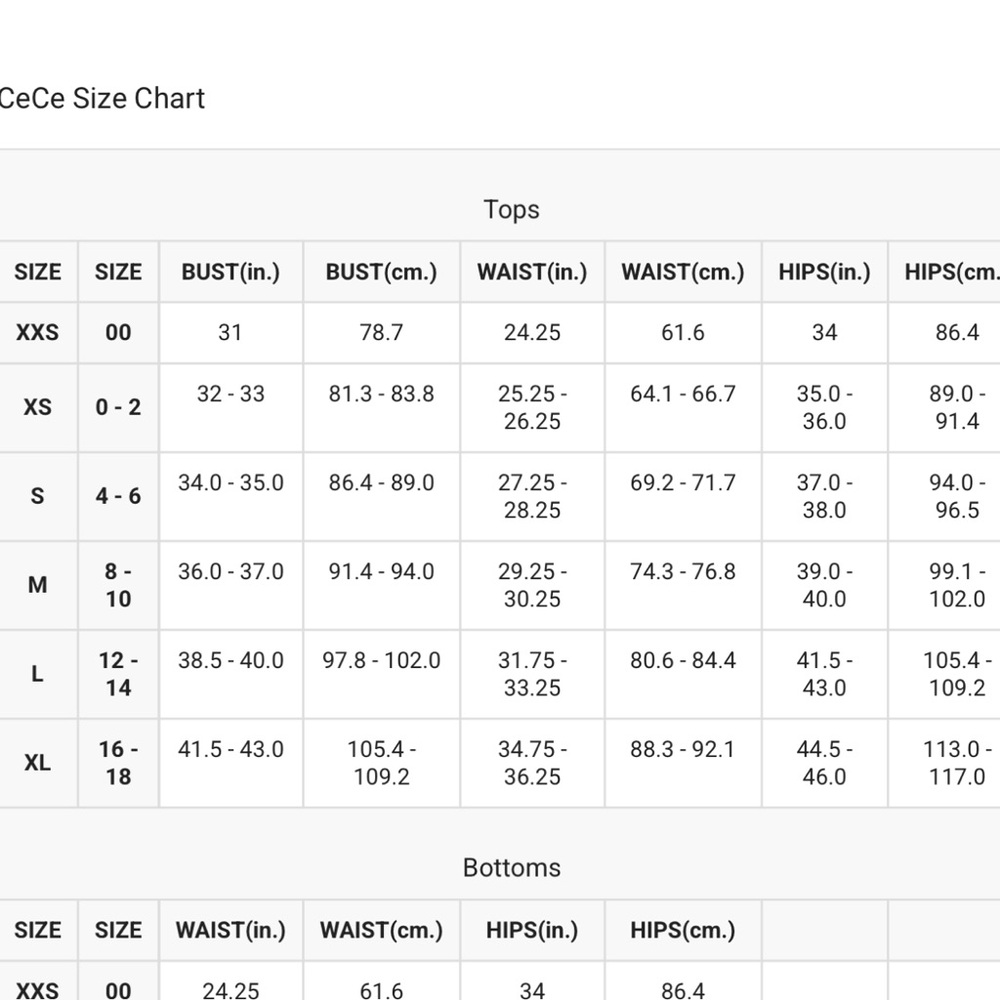Image resolution: width=1000 pixels, height=1000 pixels.
Task: Click the 4 - 6 numeric size cell
Action: 119,496
